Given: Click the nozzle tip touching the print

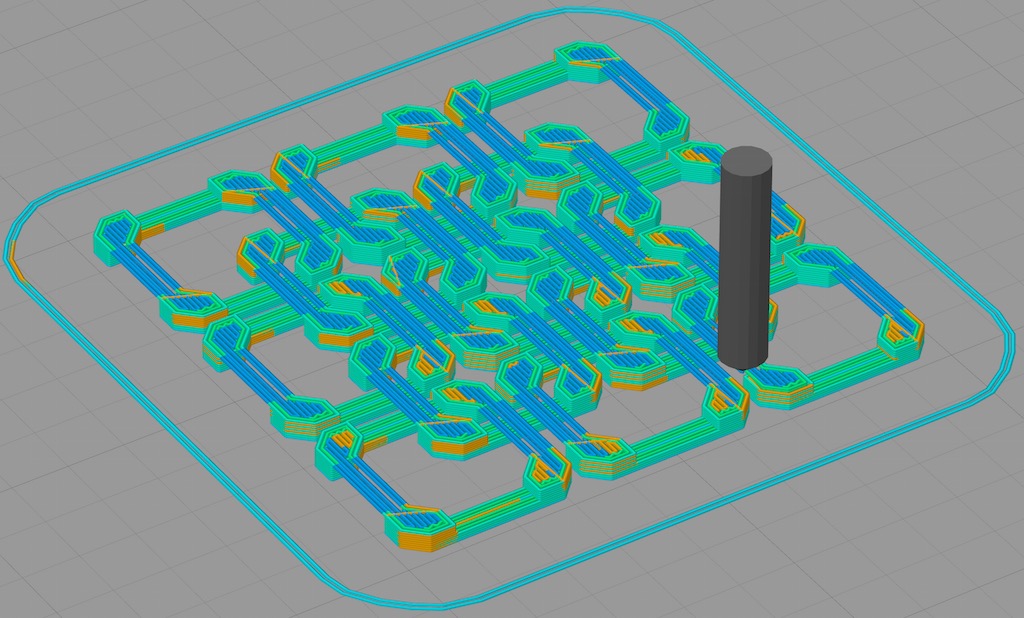Looking at the screenshot, I should pyautogui.click(x=743, y=365).
